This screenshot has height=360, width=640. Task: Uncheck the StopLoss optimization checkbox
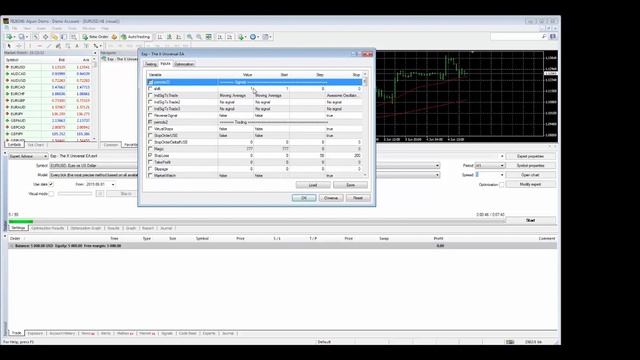tap(150, 156)
